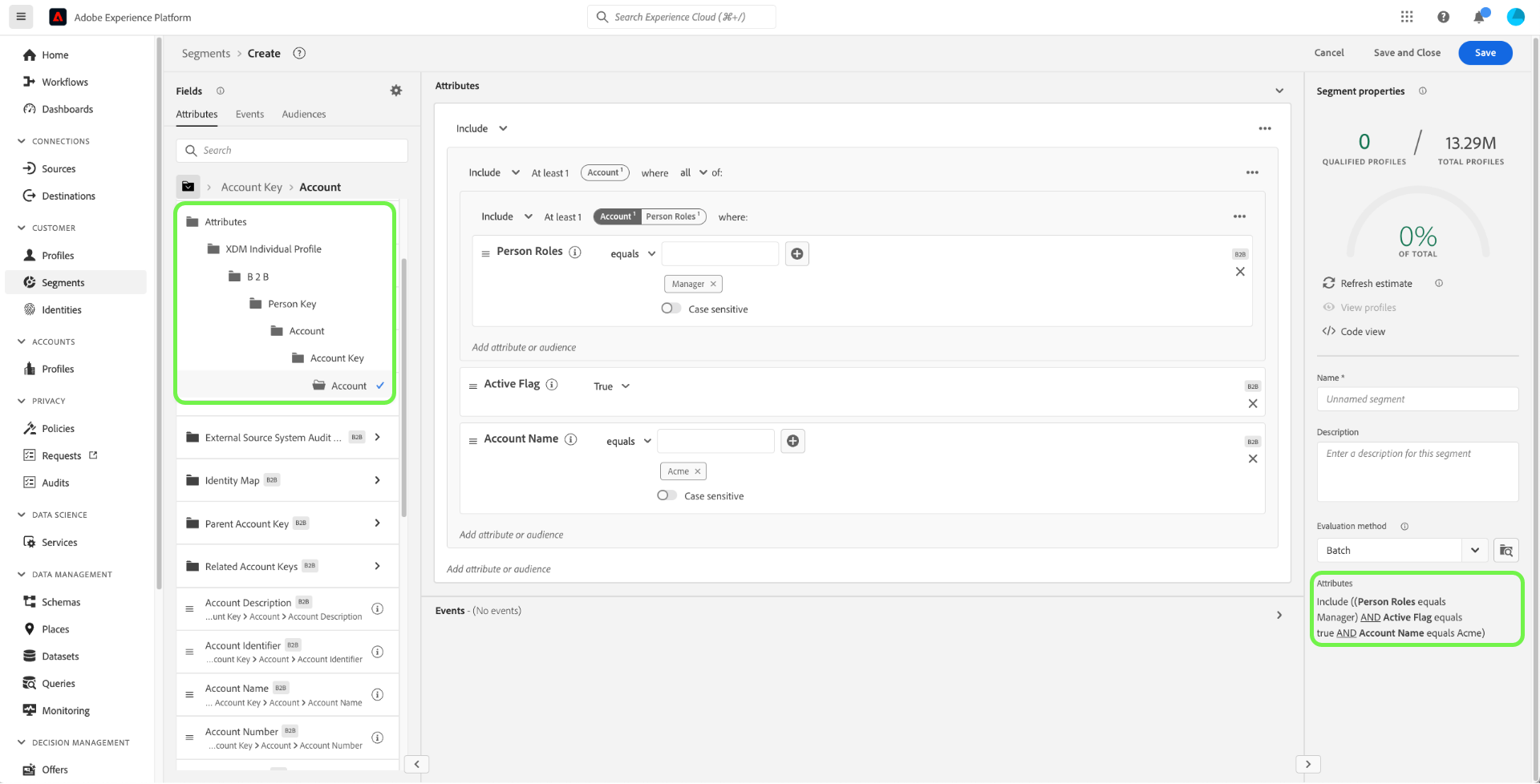Show info for the Account Number field

click(x=378, y=738)
